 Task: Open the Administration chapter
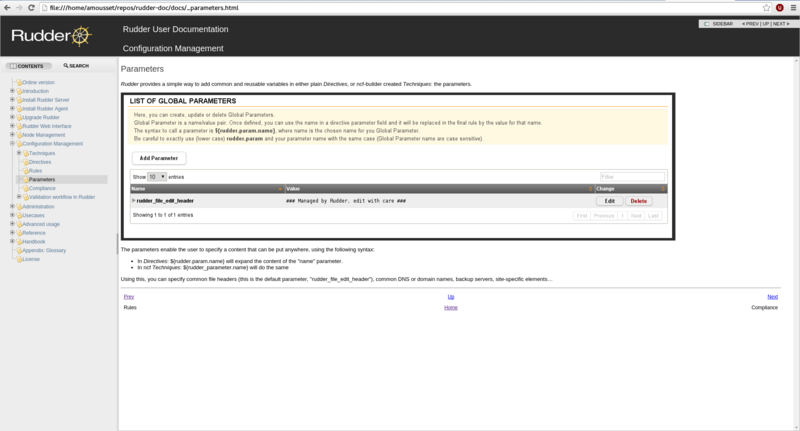[x=38, y=207]
